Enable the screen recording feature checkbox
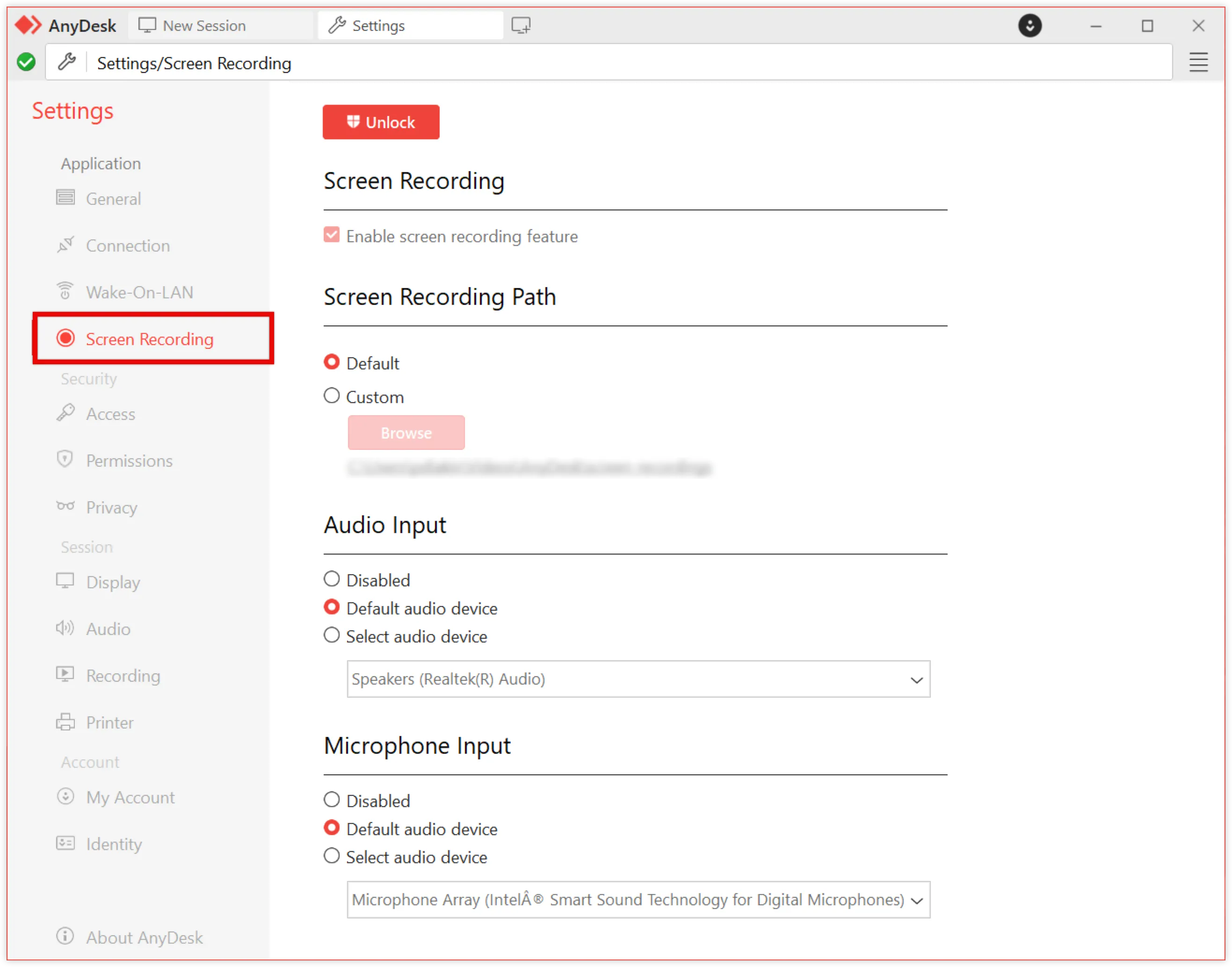This screenshot has height=967, width=1232. click(332, 234)
